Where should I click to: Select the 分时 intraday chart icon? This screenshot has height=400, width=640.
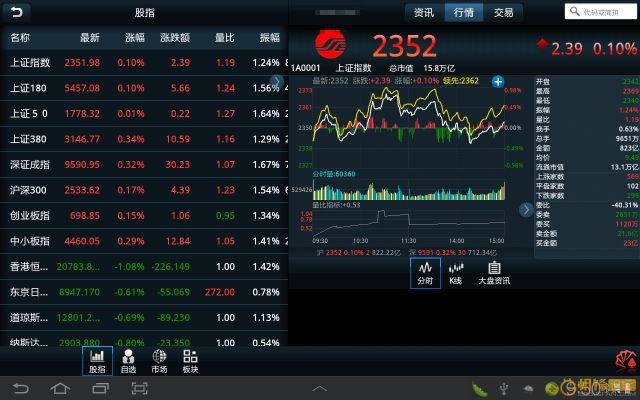(425, 273)
